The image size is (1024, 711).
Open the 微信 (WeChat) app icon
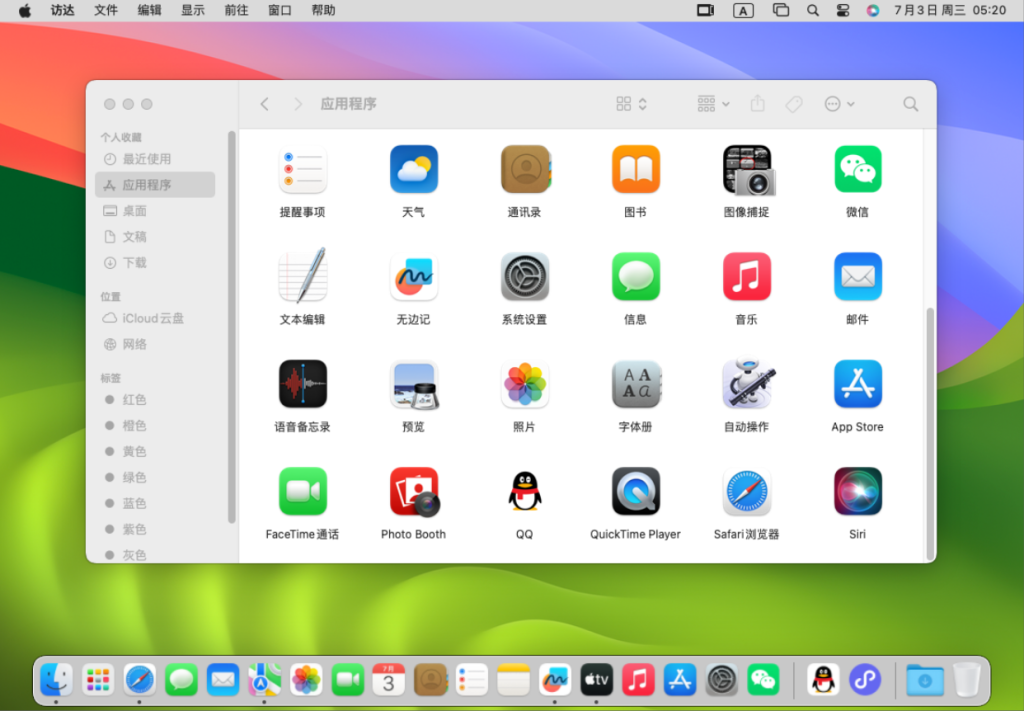(x=857, y=169)
